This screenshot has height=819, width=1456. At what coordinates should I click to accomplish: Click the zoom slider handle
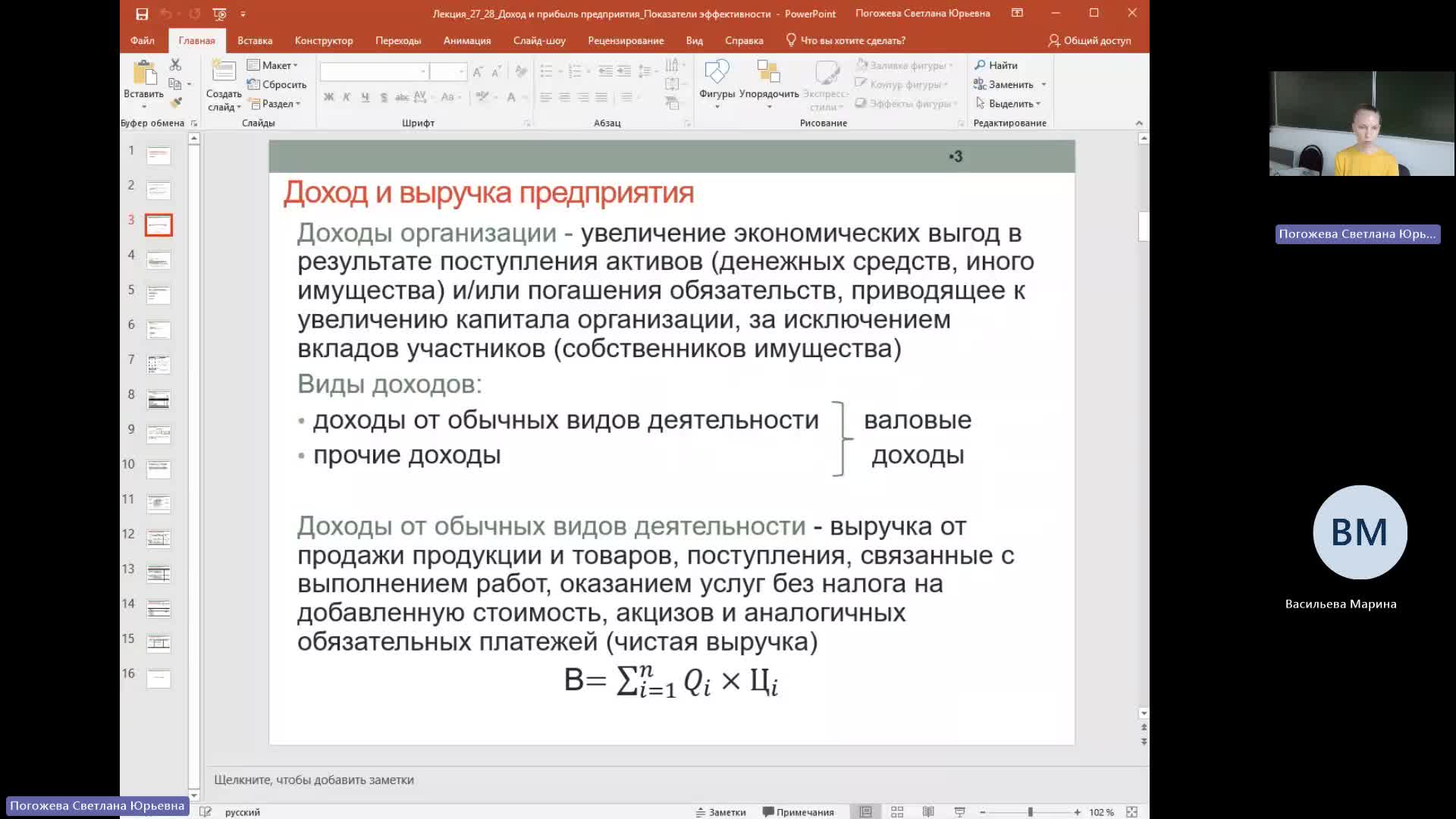pos(1031,812)
